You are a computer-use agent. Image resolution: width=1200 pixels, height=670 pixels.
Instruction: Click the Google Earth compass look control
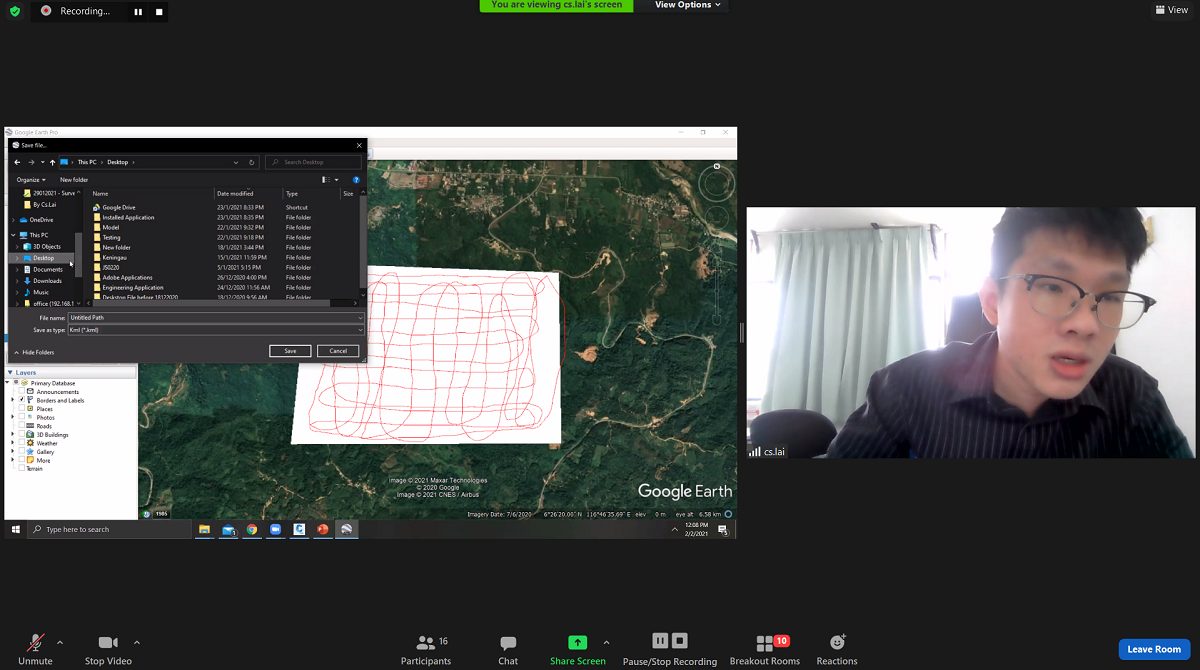717,184
